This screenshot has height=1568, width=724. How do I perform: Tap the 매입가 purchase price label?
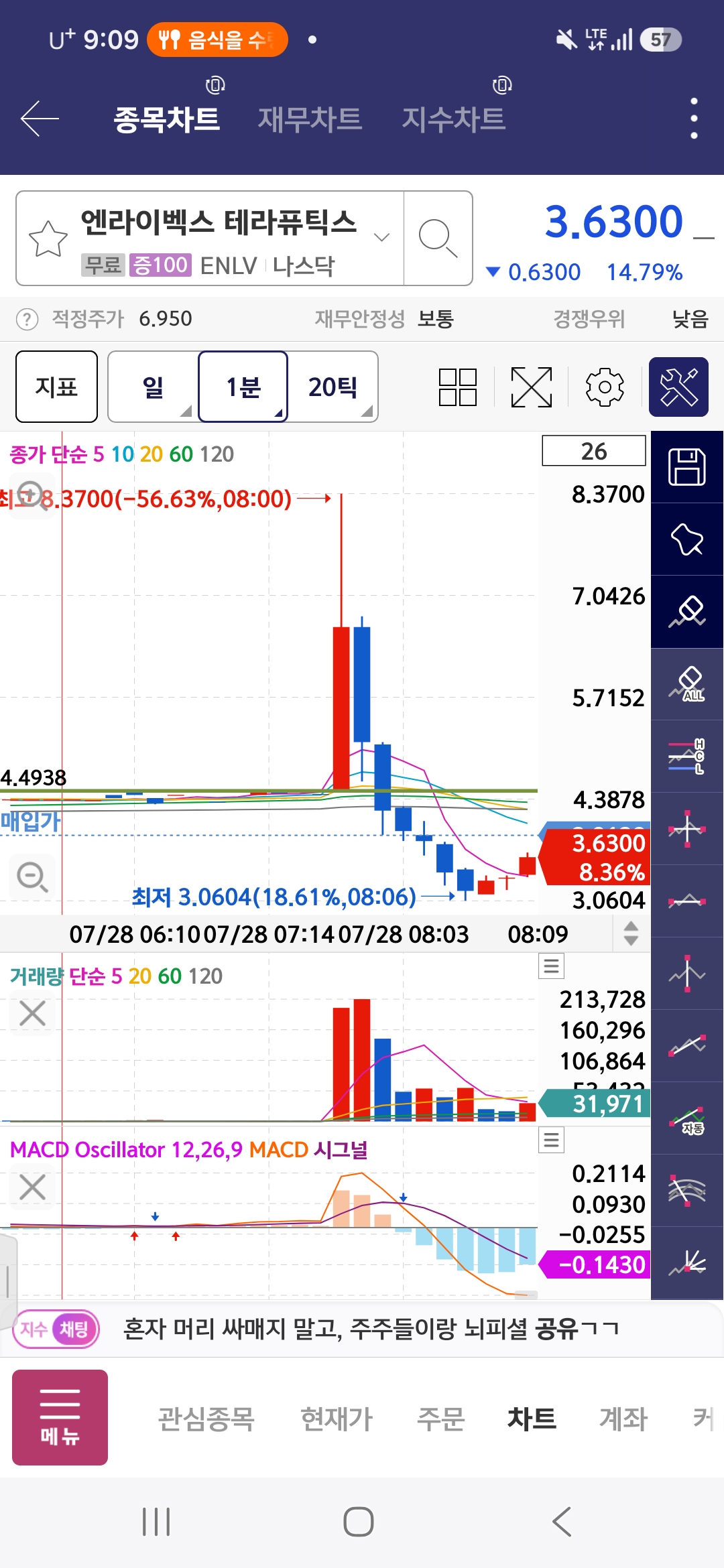[x=30, y=821]
